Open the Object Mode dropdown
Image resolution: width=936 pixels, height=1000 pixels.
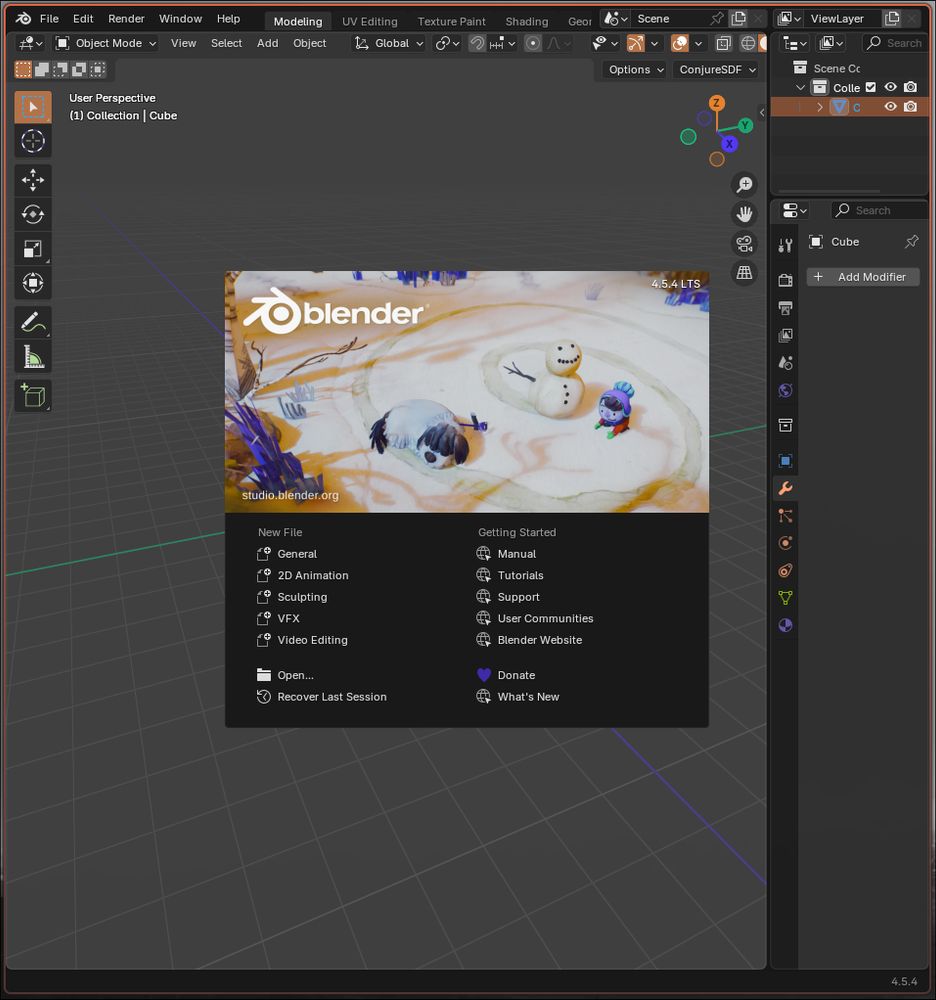[105, 43]
